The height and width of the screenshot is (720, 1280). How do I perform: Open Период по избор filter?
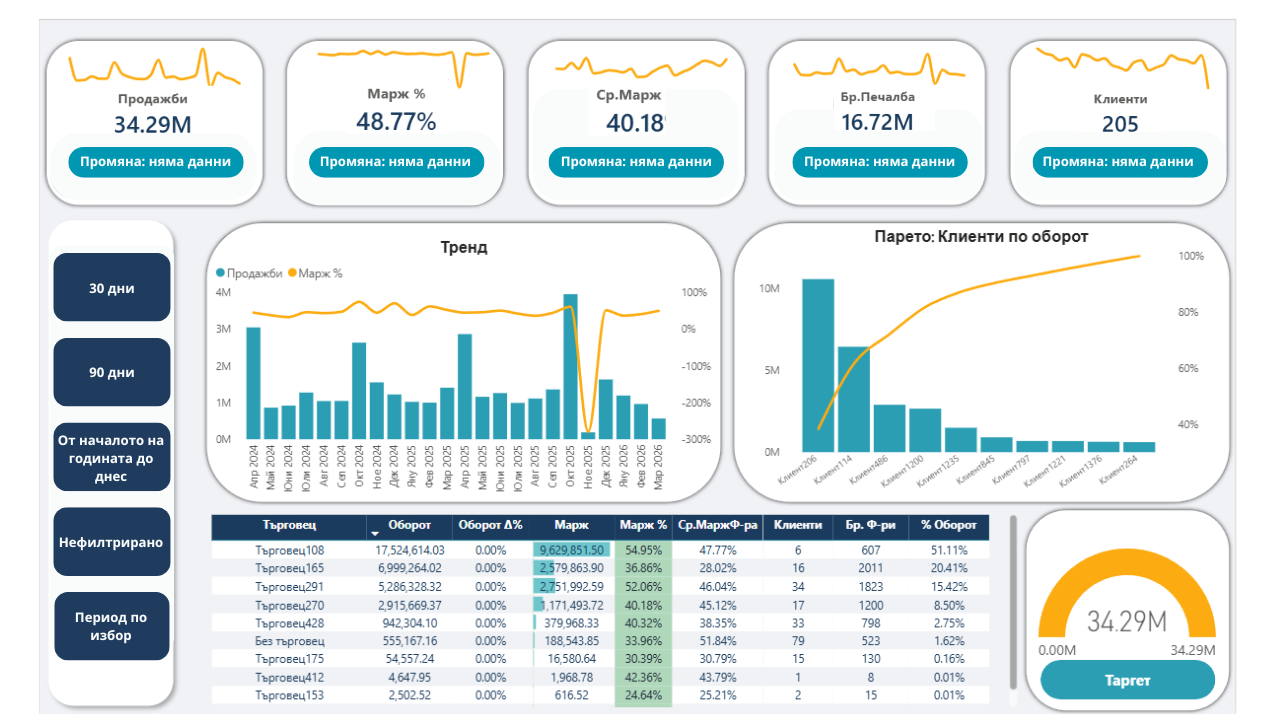coord(112,626)
